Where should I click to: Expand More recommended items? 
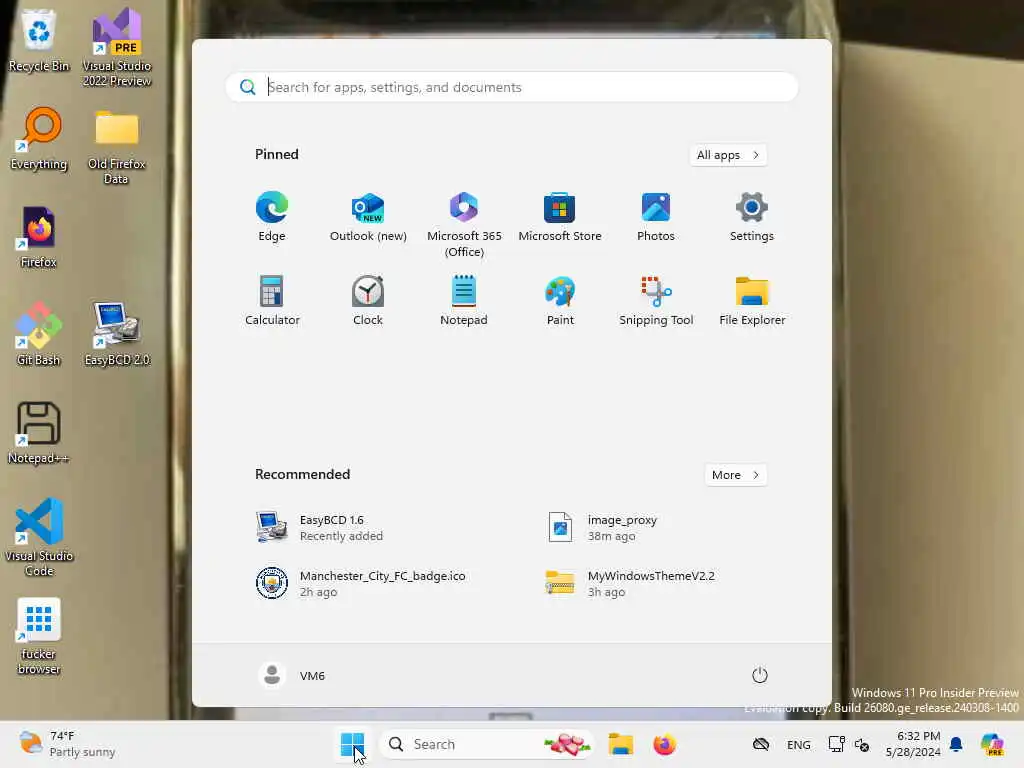pos(735,475)
